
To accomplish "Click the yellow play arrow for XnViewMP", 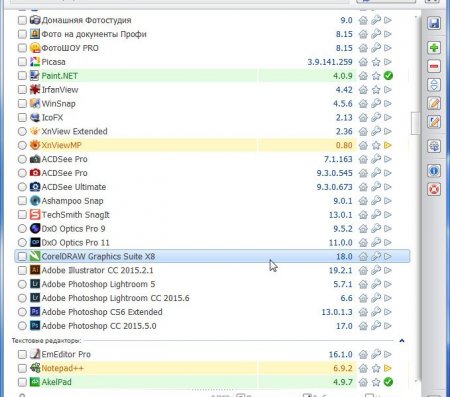I will [x=388, y=145].
